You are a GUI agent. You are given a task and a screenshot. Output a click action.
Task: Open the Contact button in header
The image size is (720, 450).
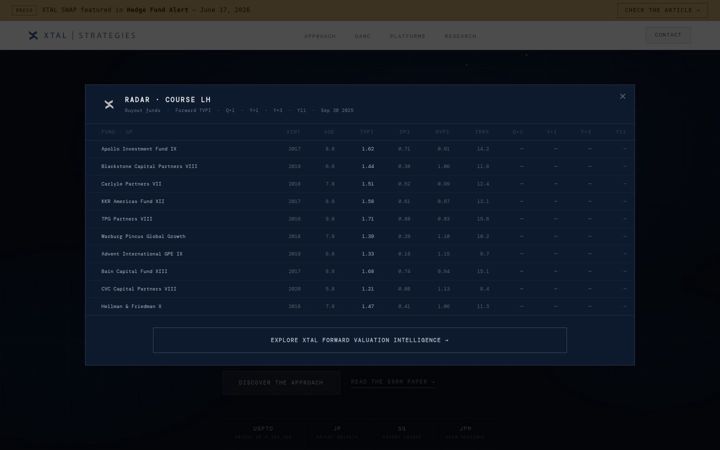pos(668,35)
